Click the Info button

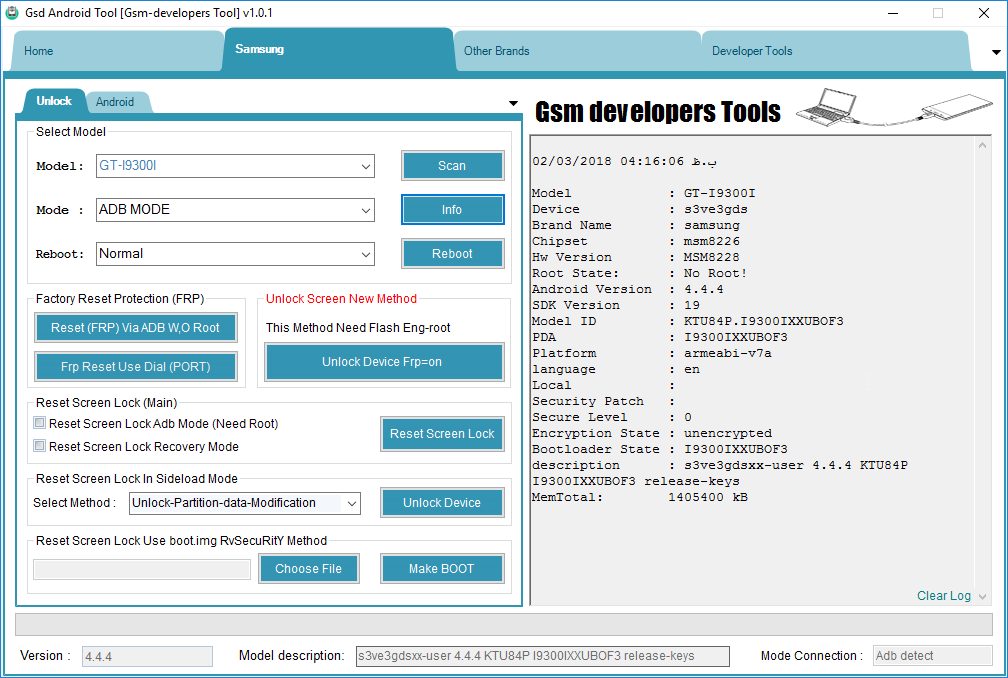pyautogui.click(x=453, y=210)
